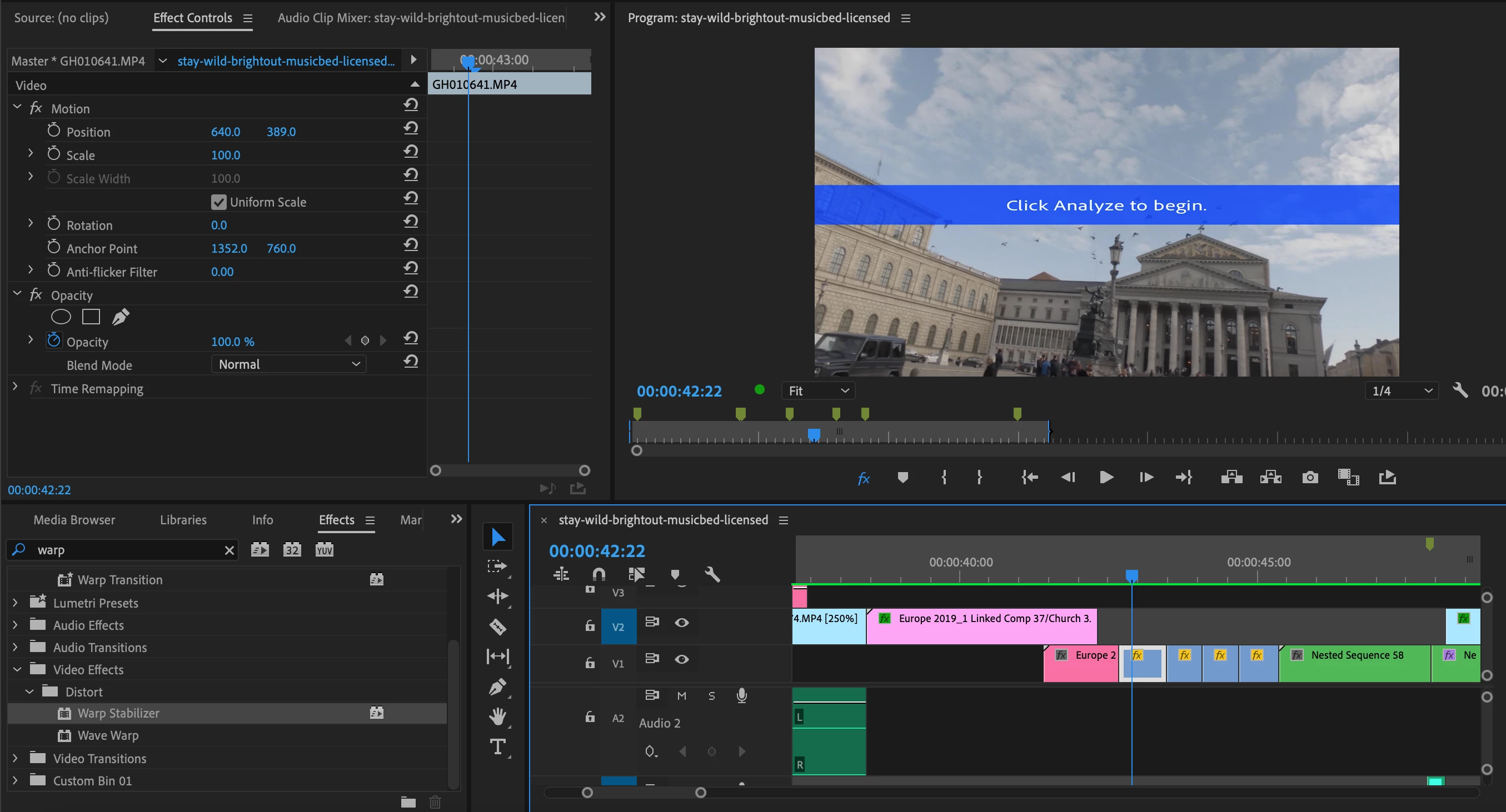Switch to the Media Browser tab
Screen dimensions: 1506x812
[74, 520]
